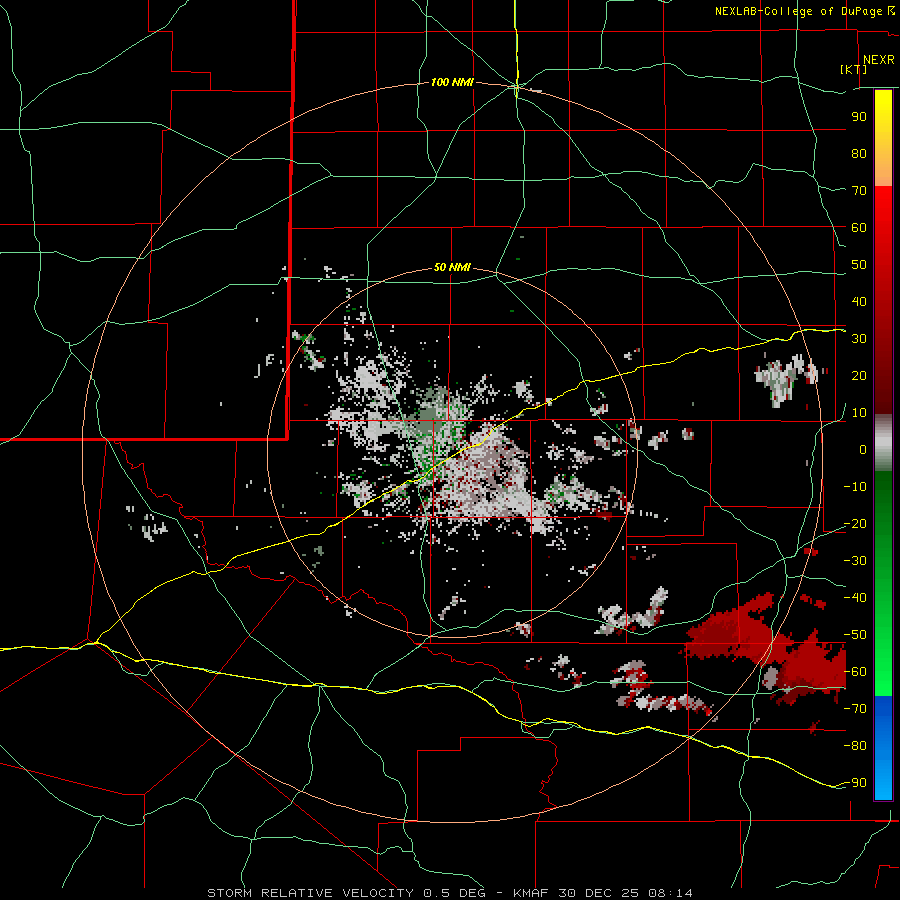Click the -90 value on the velocity scale
Screen dimensions: 900x900
tap(855, 783)
